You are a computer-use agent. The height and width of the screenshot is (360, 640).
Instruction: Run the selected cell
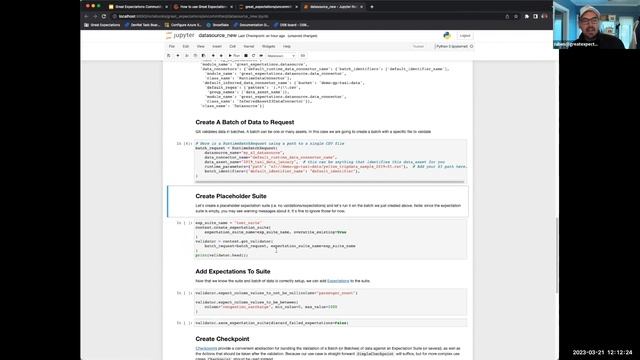(x=234, y=56)
